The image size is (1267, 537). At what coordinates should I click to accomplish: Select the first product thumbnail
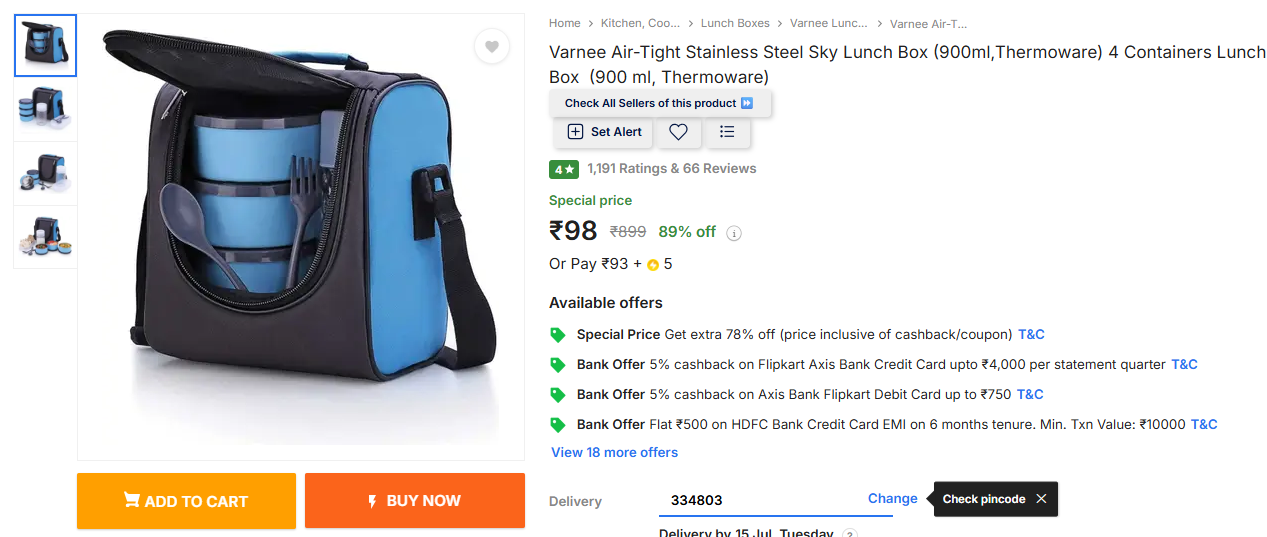coord(45,46)
